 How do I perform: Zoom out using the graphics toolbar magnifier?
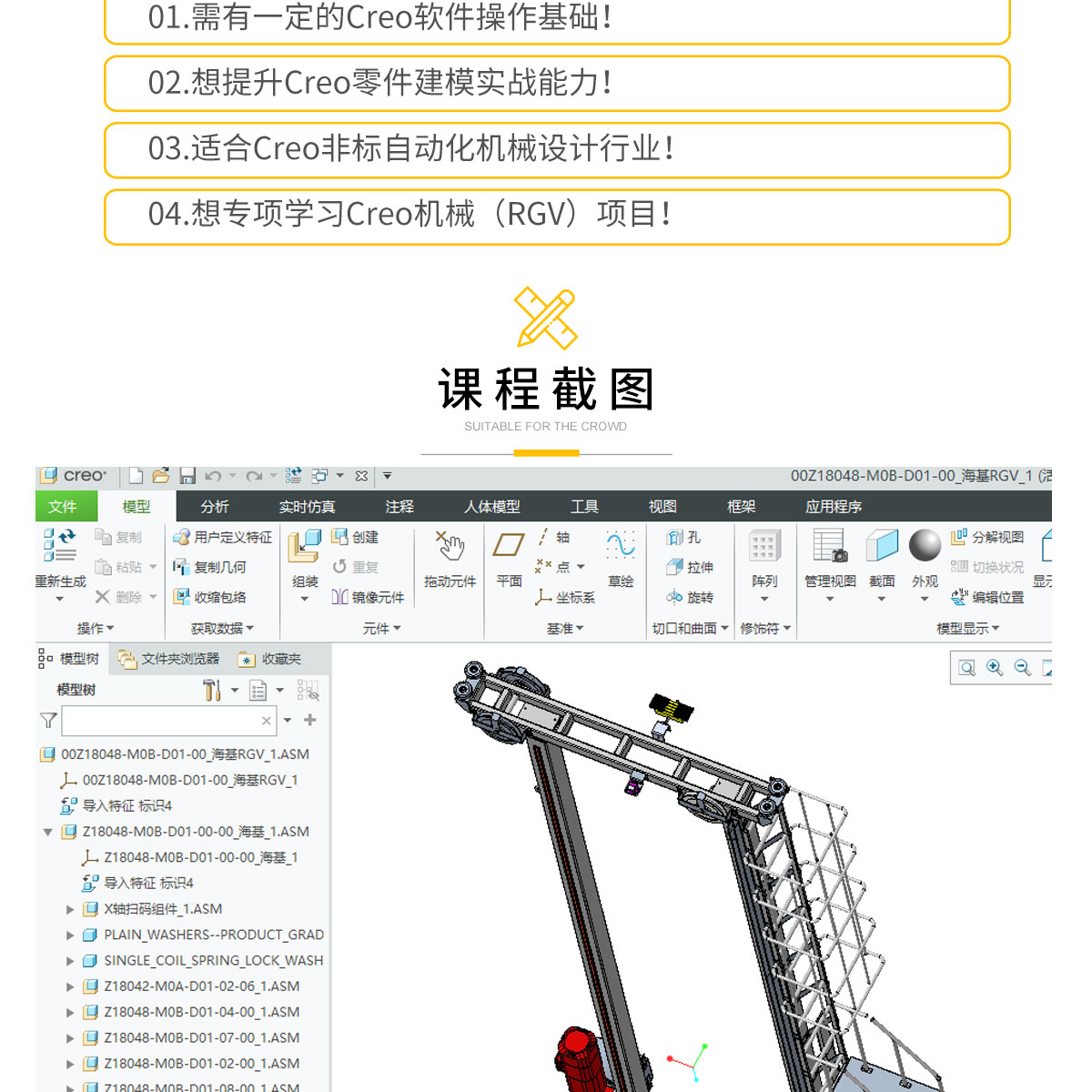coord(1023,668)
